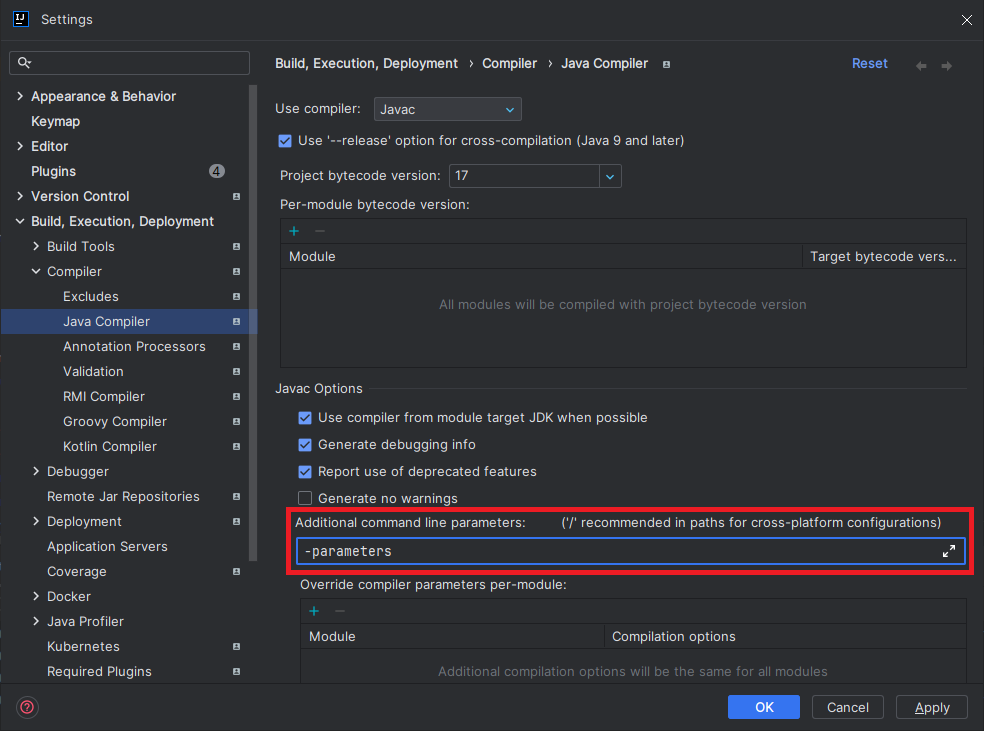Toggle the '--release' cross-compilation option checkbox
984x731 pixels.
coord(285,141)
